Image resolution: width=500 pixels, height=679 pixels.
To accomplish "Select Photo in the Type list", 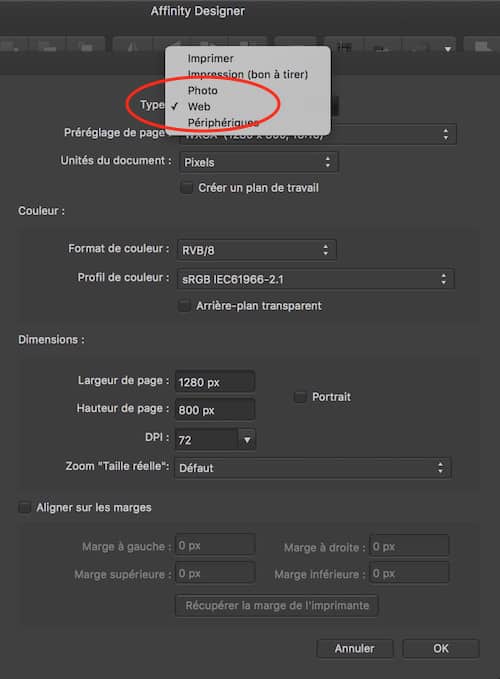I will [203, 91].
